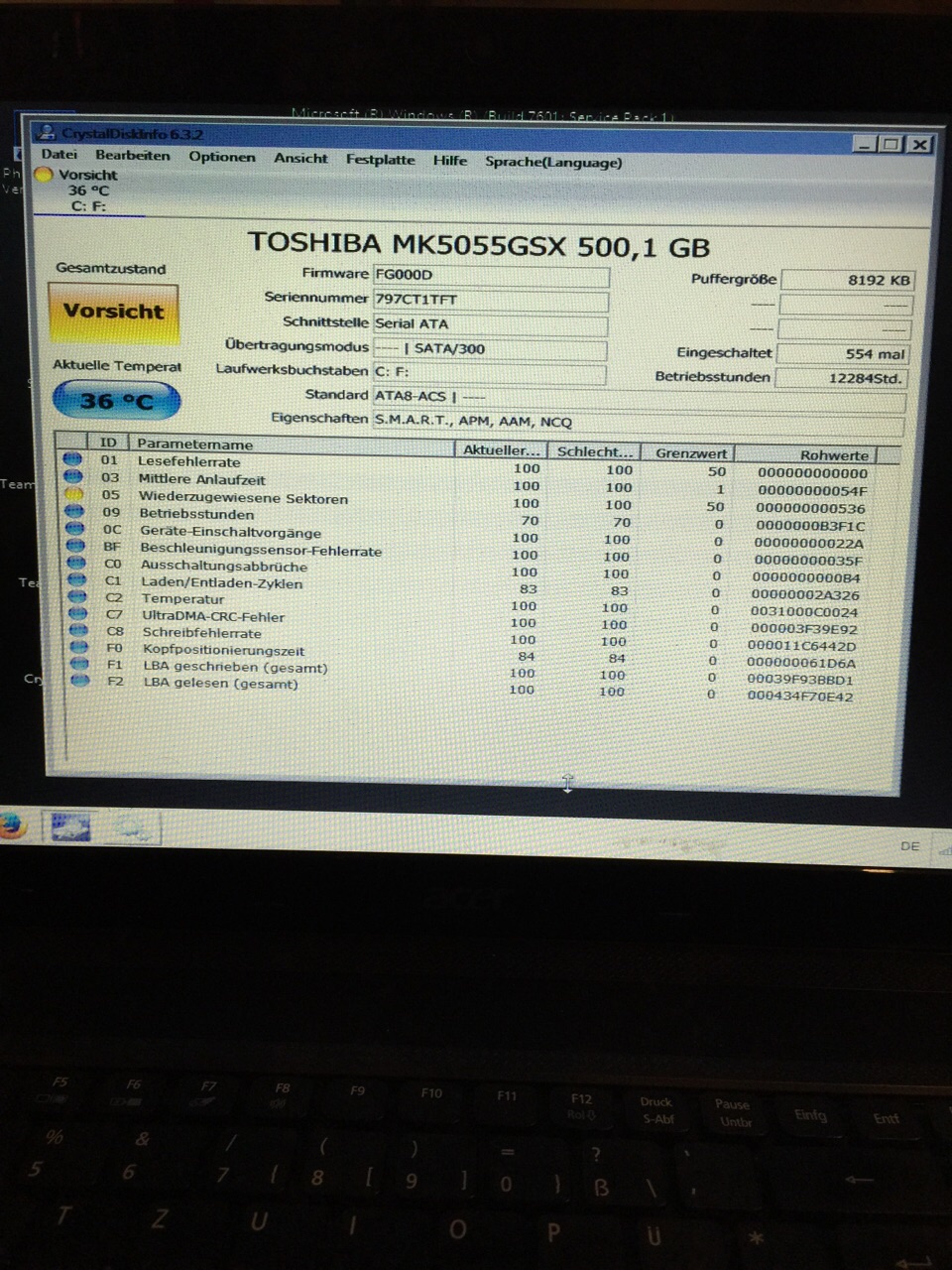Select the Wiederzugewiesene Sektoren row

(x=464, y=499)
